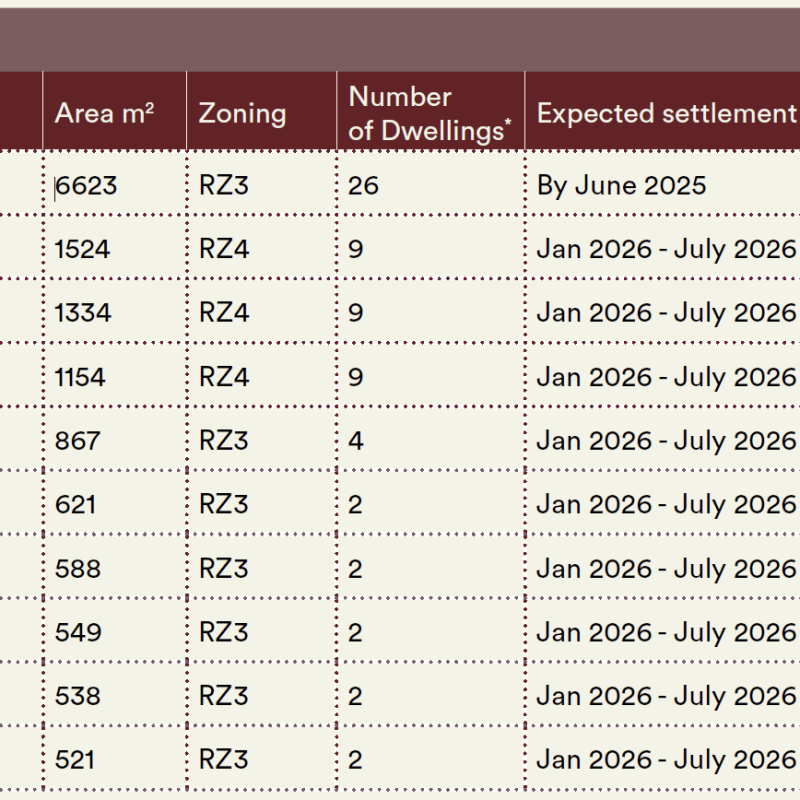The image size is (800, 800).
Task: Click the Number of Dwellings header
Action: coord(429,112)
